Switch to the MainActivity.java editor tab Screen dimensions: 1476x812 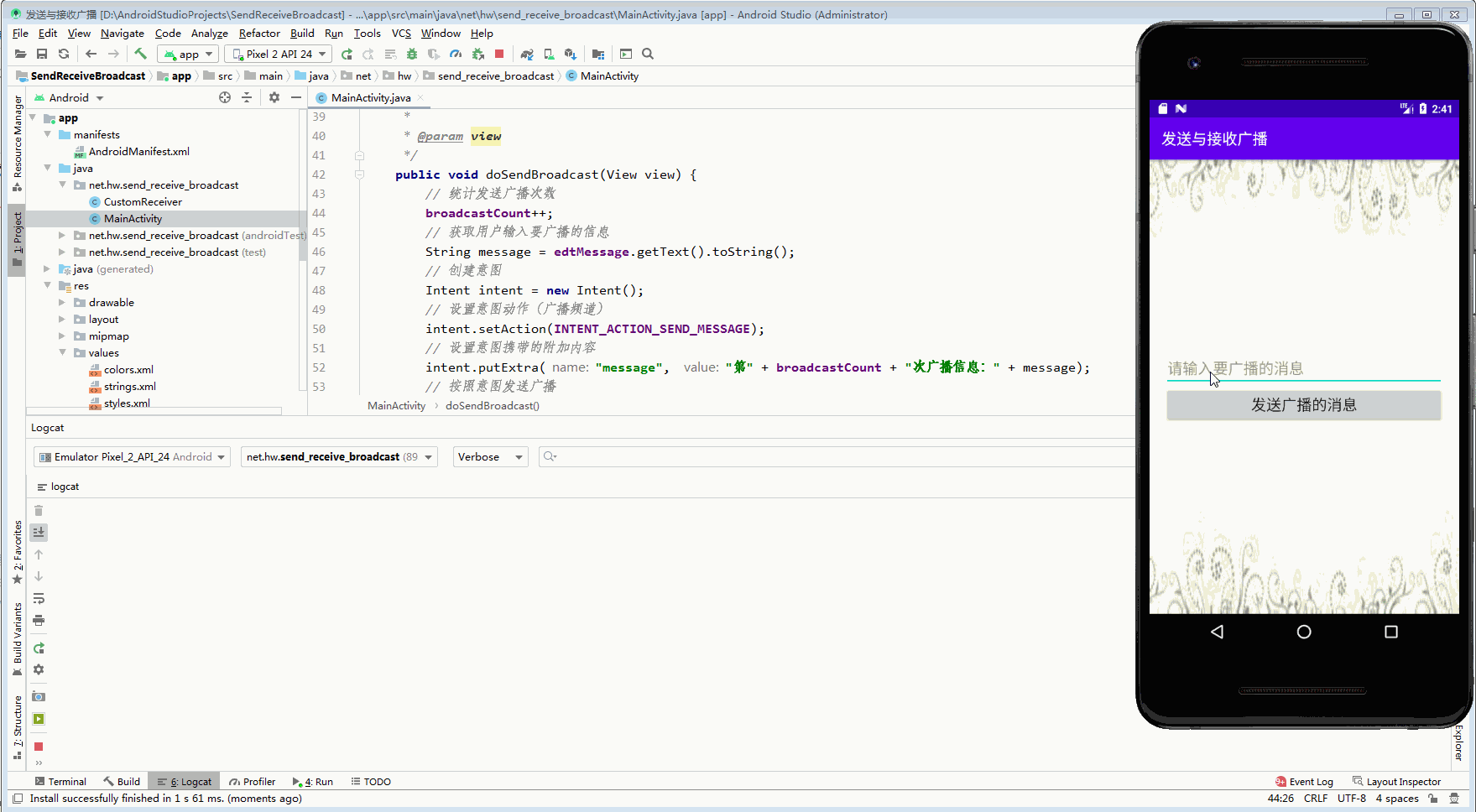point(370,97)
